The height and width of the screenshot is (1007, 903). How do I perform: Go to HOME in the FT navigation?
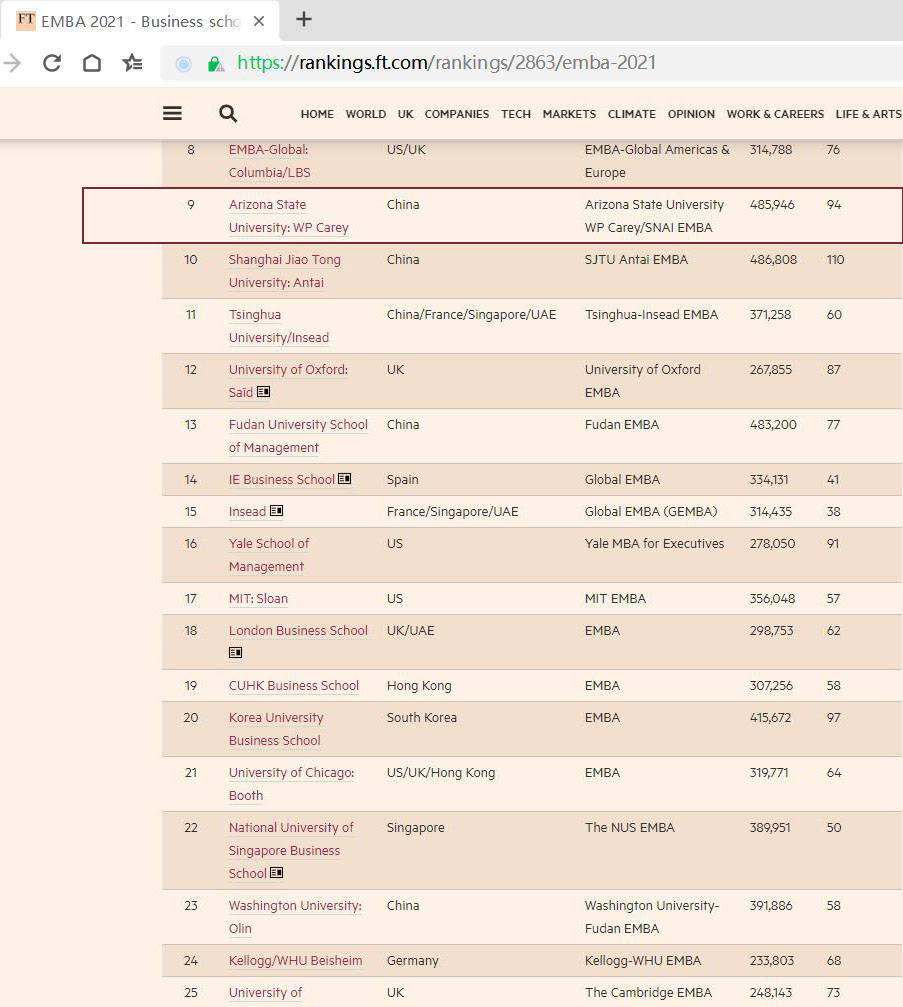point(317,114)
